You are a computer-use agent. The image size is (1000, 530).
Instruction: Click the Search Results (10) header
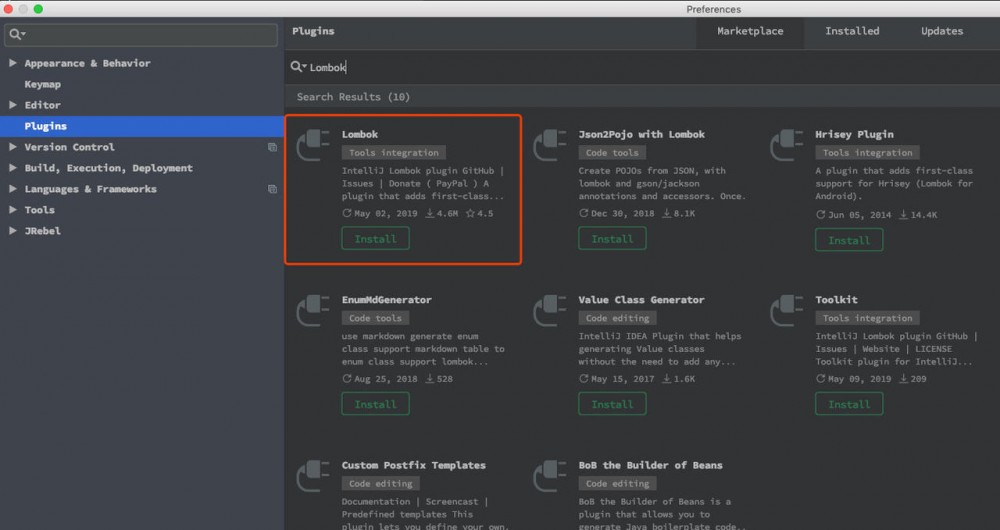[x=353, y=97]
